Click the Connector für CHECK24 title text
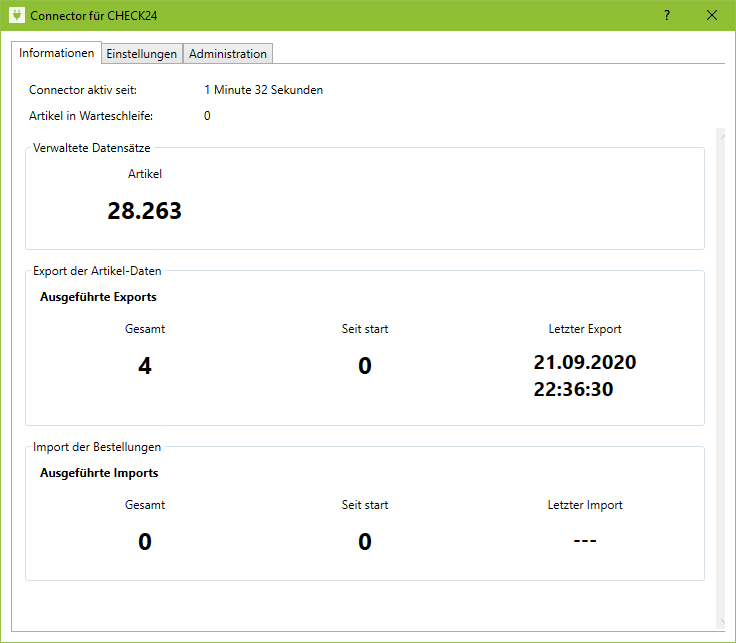The image size is (736, 643). [94, 16]
